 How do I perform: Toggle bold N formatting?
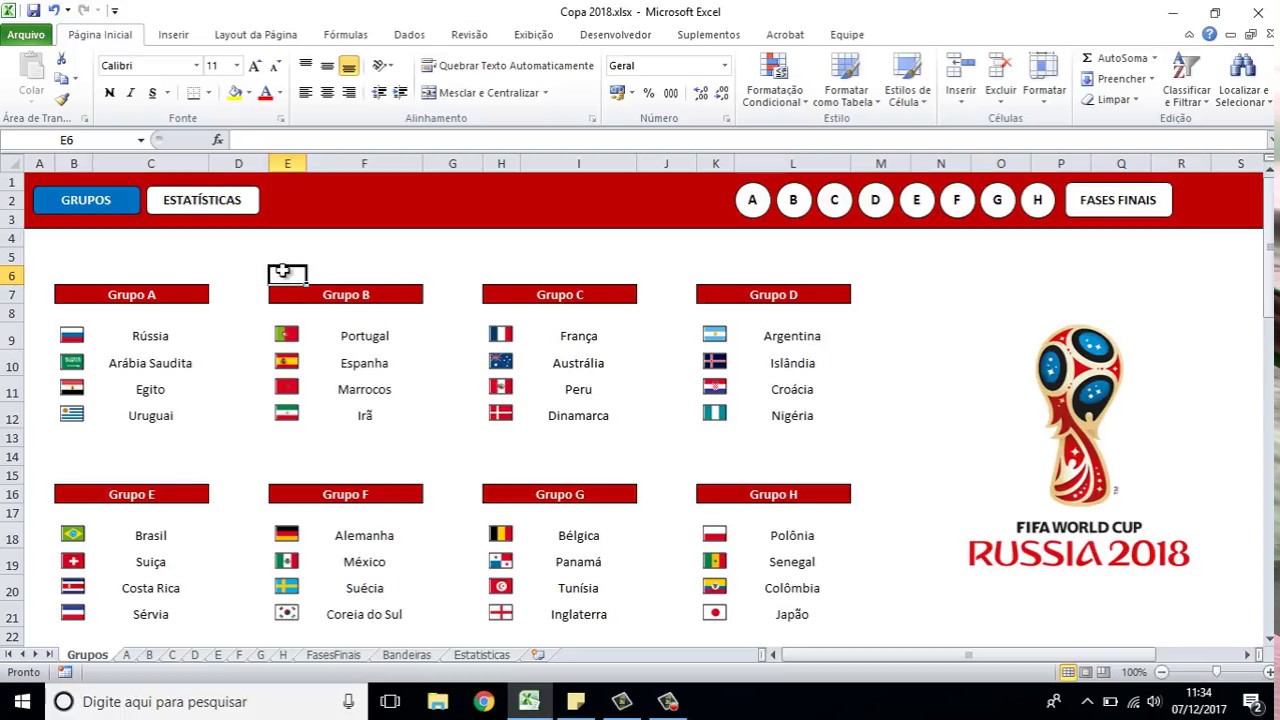(109, 93)
